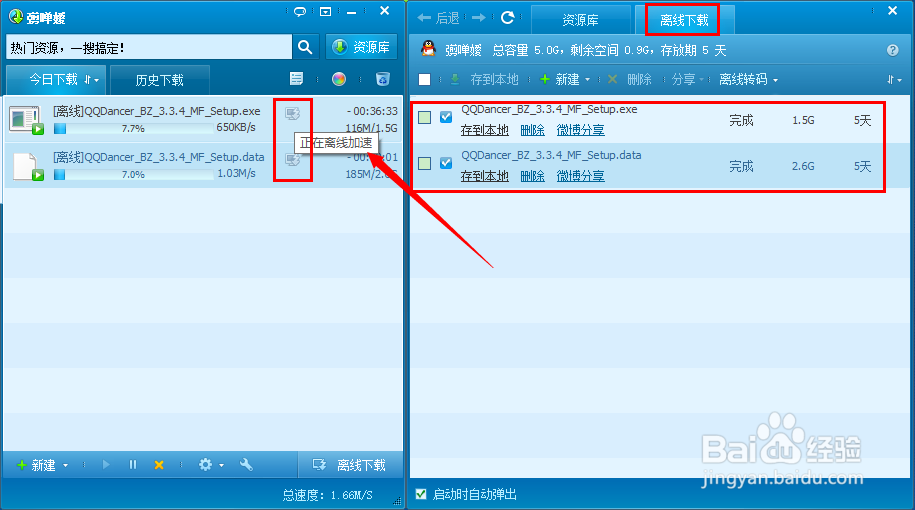The height and width of the screenshot is (510, 915).
Task: Open the main menu icon in the title bar
Action: 326,12
